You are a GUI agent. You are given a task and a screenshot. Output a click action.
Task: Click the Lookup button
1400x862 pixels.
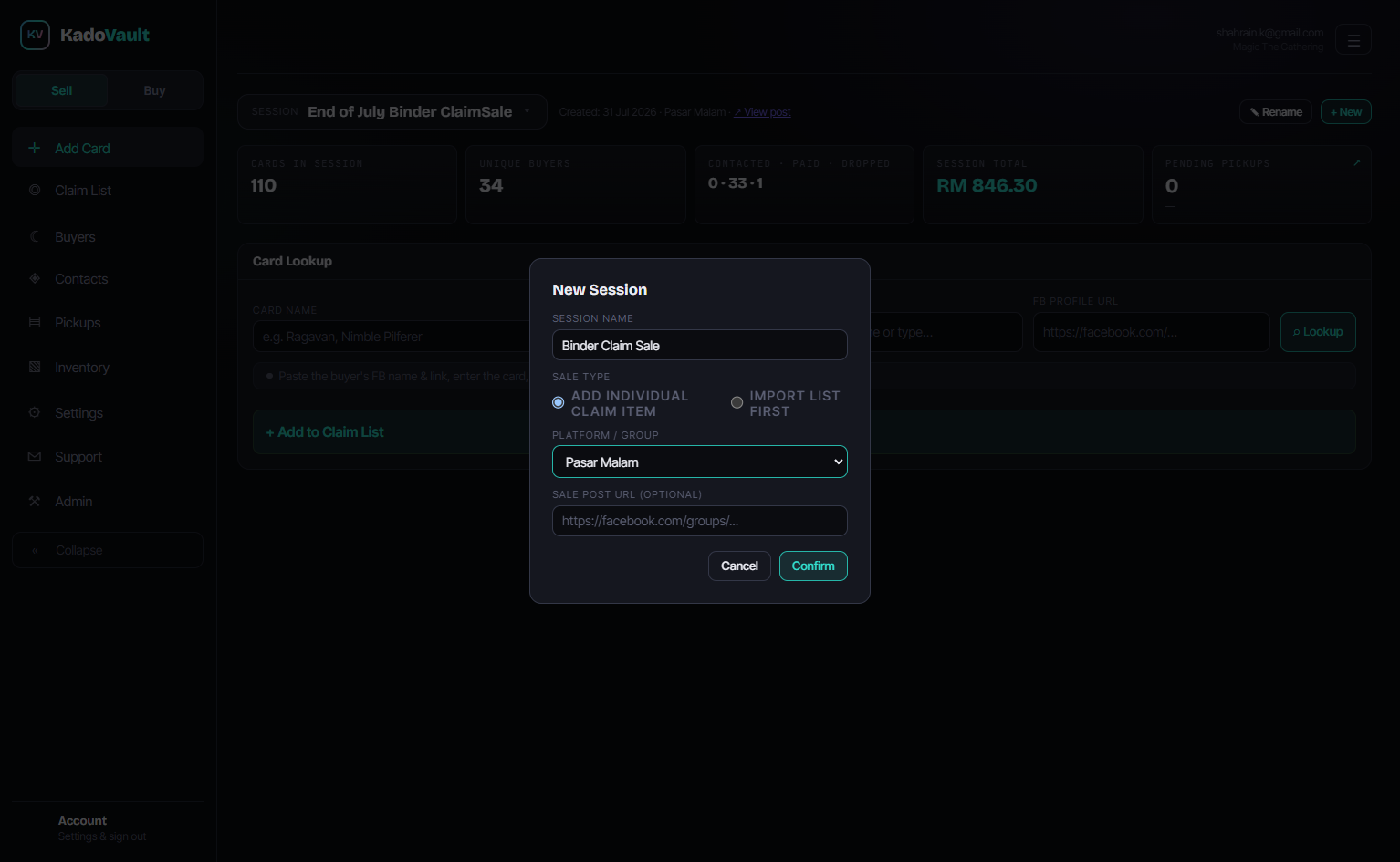point(1318,332)
